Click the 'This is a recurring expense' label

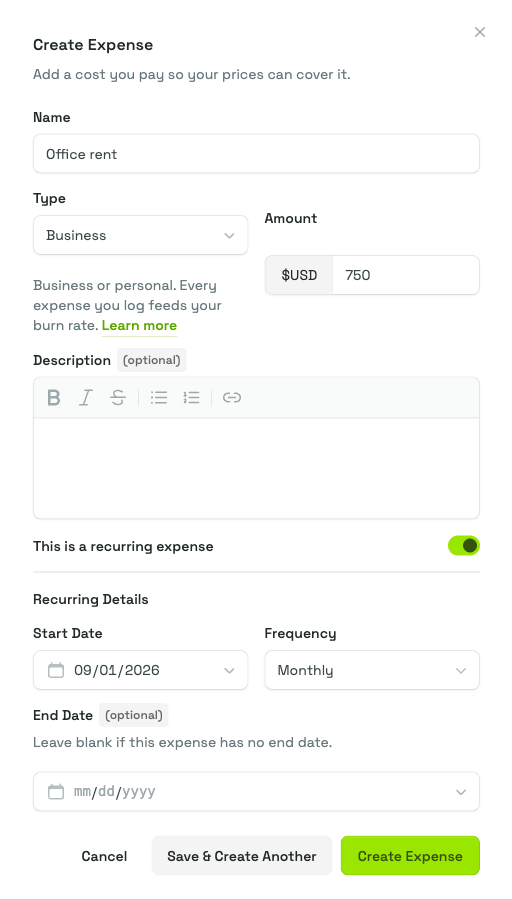(x=123, y=546)
